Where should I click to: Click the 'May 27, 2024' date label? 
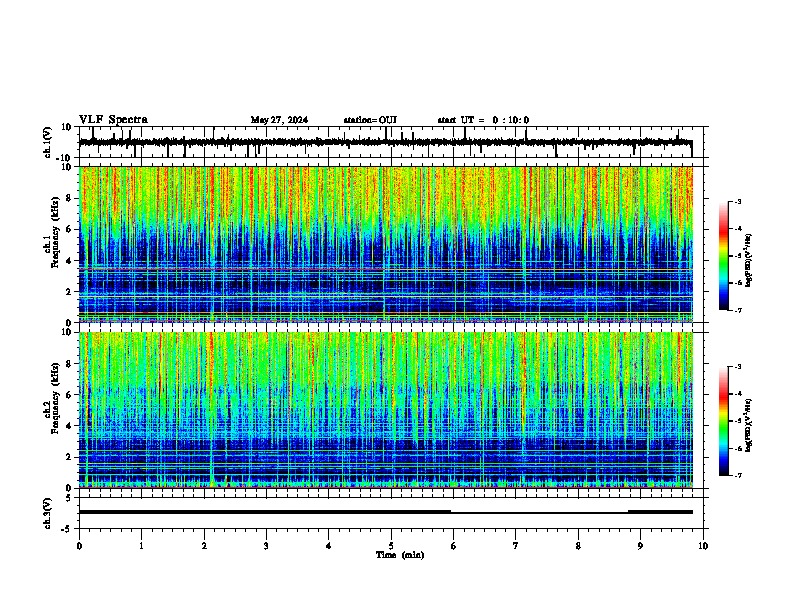point(279,120)
